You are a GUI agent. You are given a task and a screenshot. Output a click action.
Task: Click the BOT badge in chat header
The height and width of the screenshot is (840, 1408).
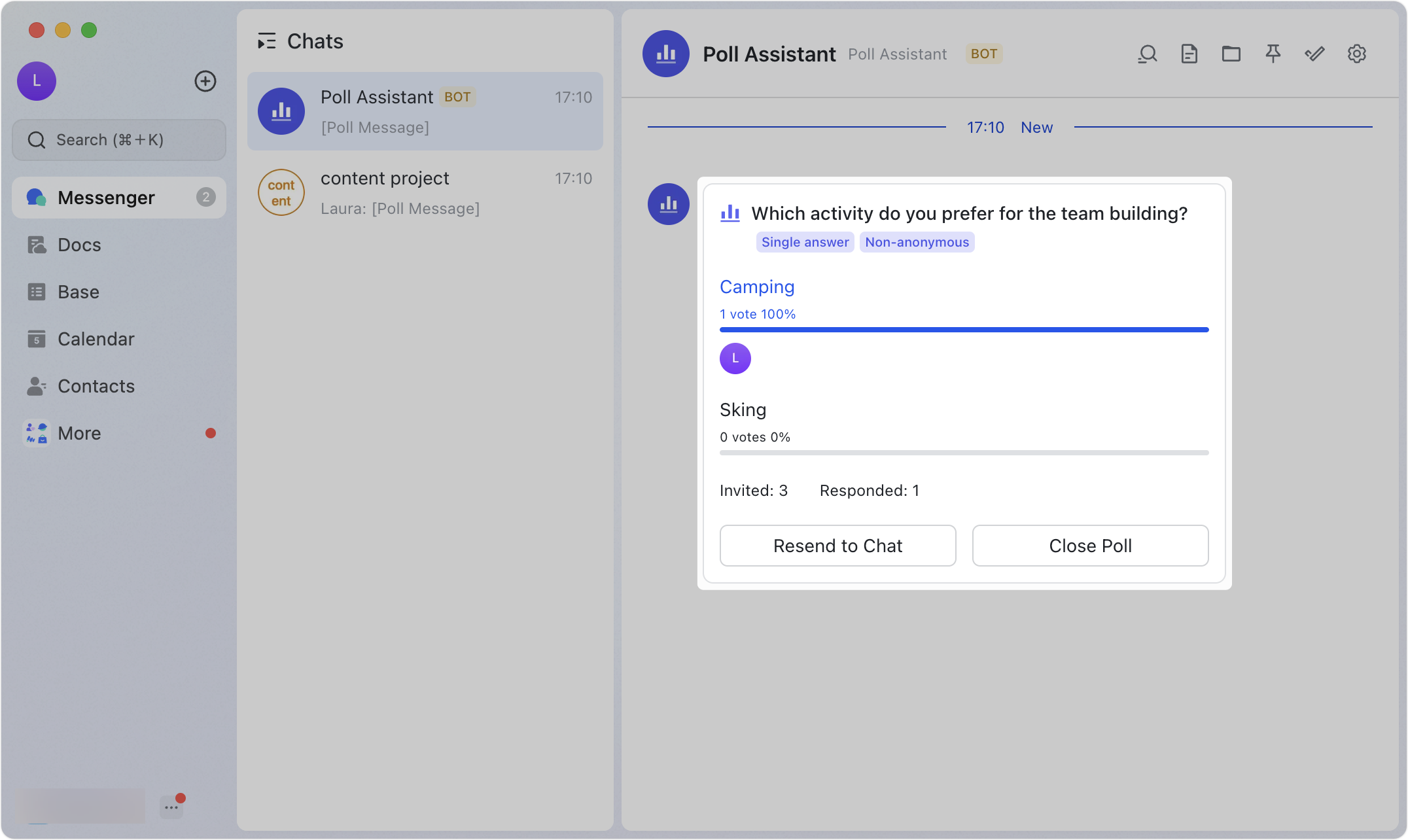pos(983,54)
